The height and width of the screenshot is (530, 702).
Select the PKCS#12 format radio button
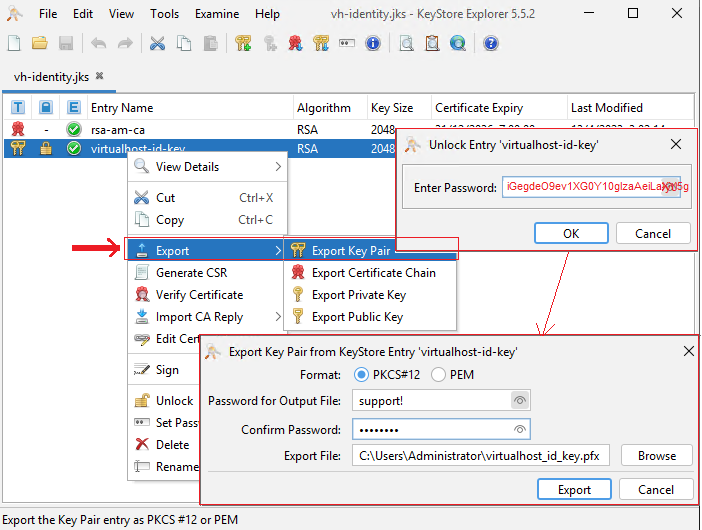click(x=363, y=375)
